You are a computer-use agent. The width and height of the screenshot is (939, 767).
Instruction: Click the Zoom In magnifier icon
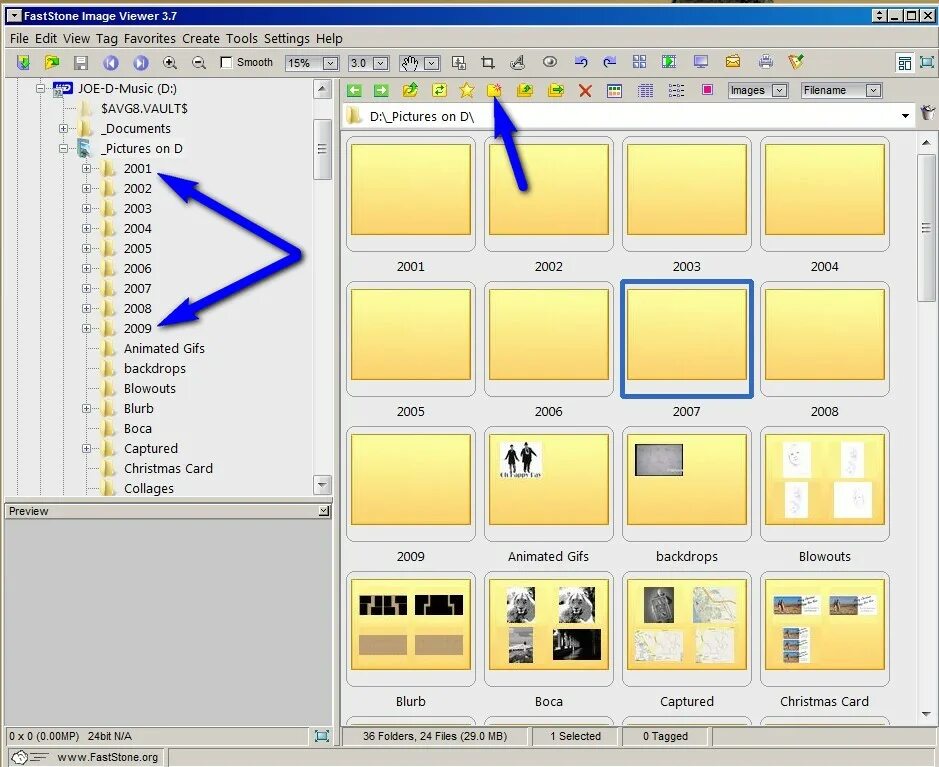click(x=170, y=62)
